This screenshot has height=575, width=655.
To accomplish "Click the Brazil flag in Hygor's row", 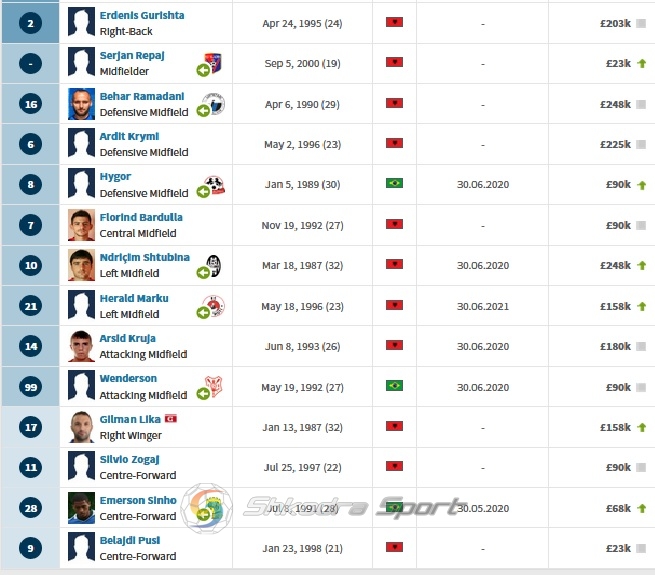I will (x=394, y=183).
